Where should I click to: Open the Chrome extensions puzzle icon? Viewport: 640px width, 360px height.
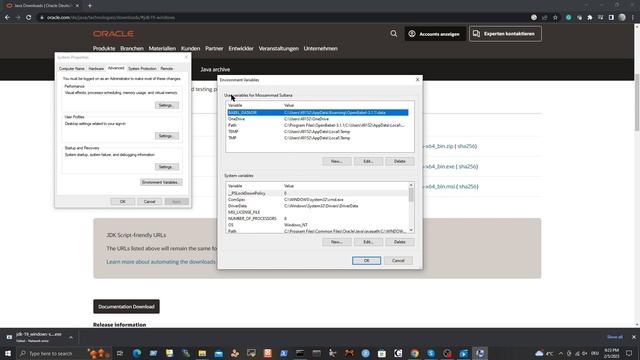point(590,18)
